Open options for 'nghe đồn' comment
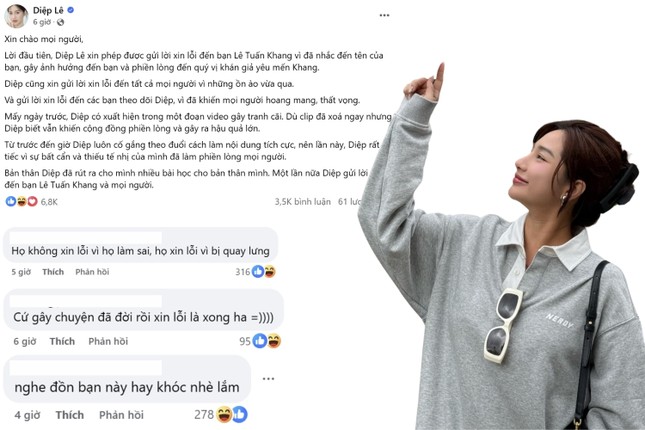 (x=268, y=379)
